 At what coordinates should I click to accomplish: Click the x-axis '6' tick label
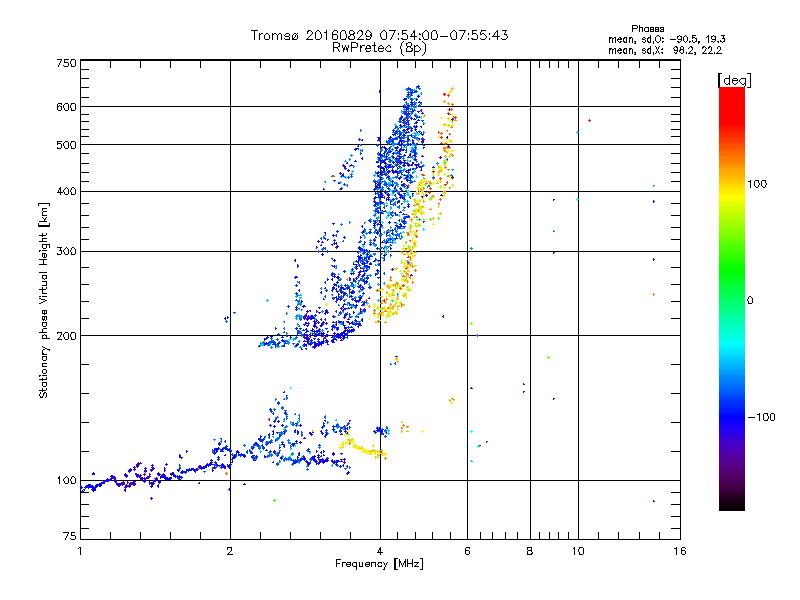point(467,551)
